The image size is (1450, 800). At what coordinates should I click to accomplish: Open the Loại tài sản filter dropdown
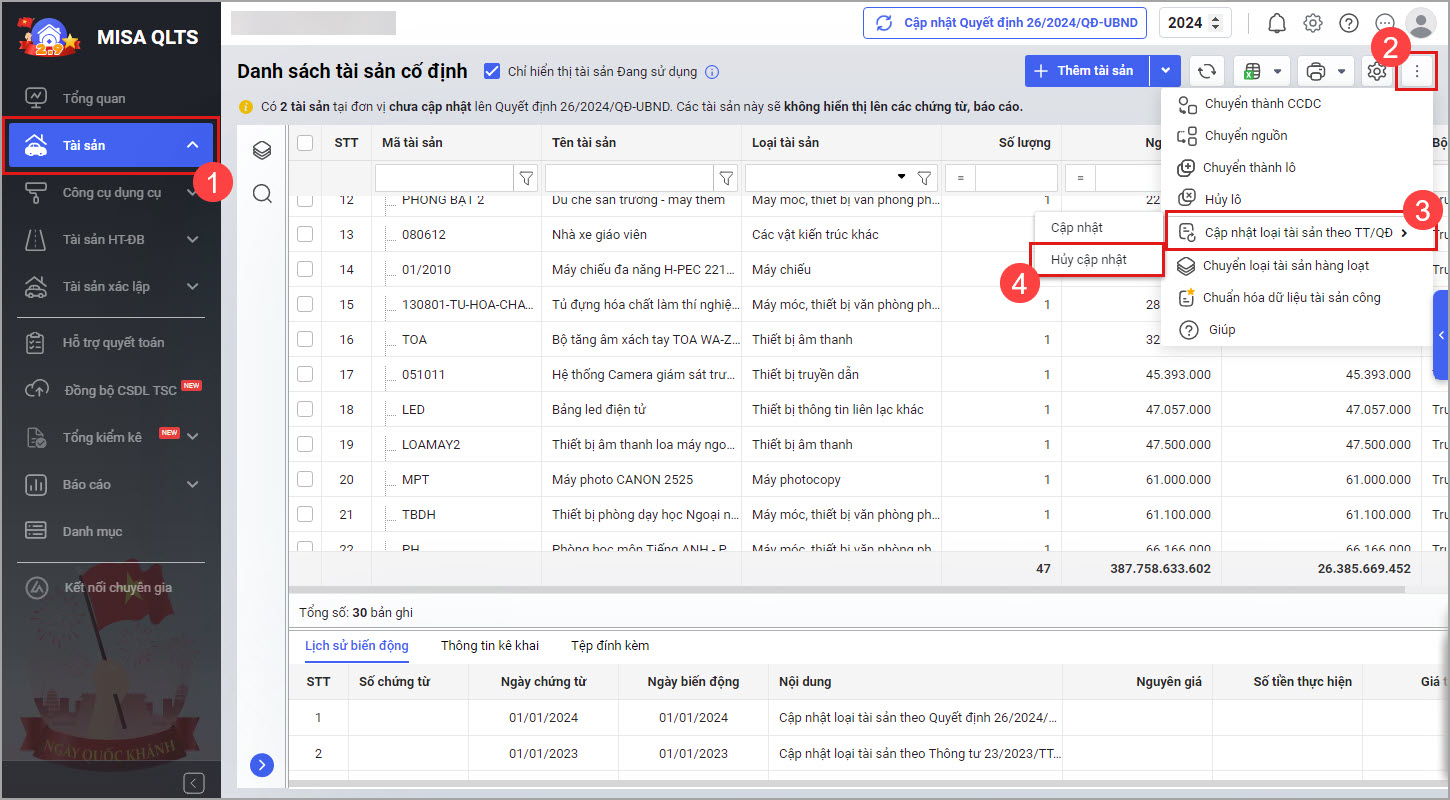click(x=902, y=178)
